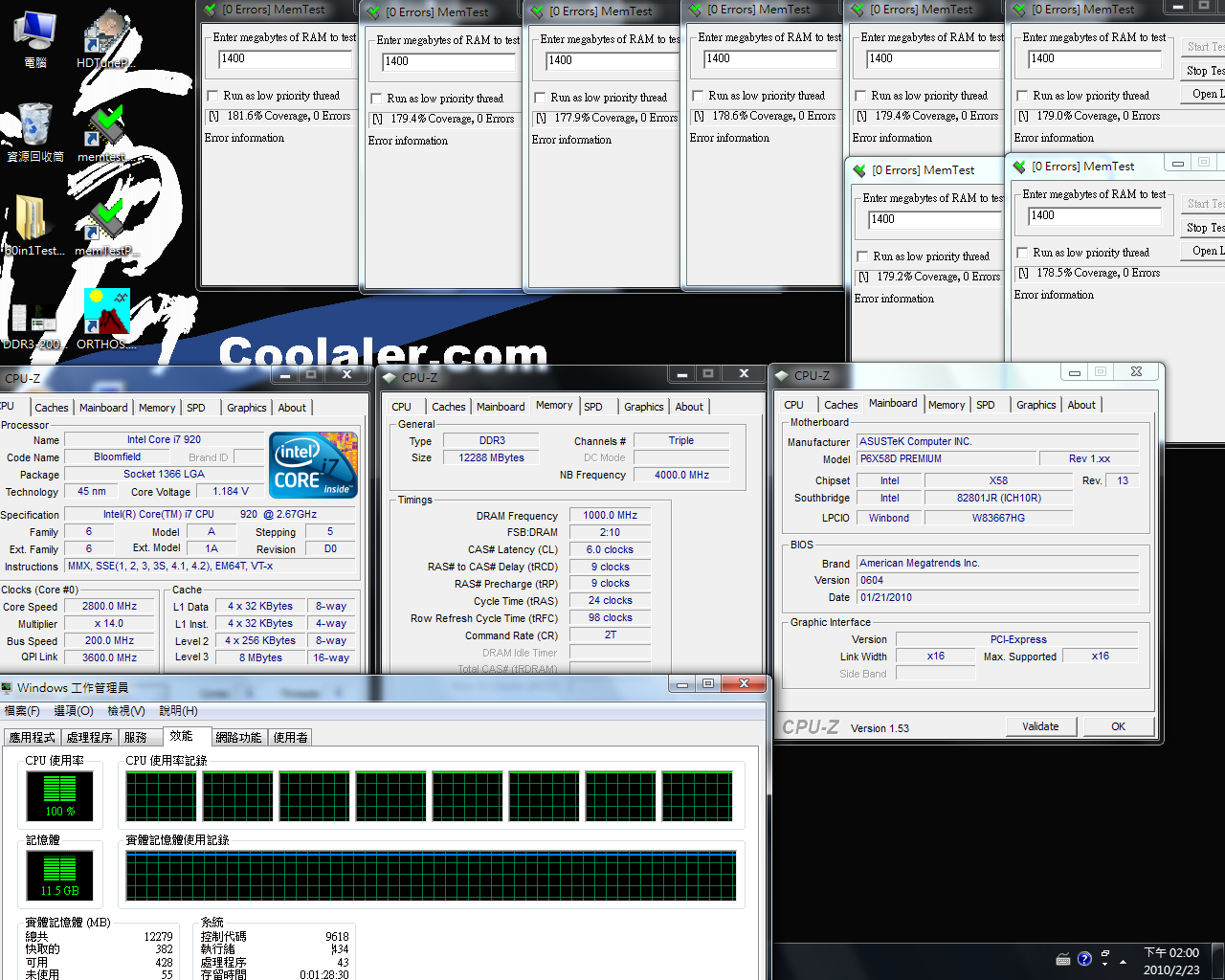
Task: Switch to 應用程式 tab in Task Manager
Action: (33, 738)
